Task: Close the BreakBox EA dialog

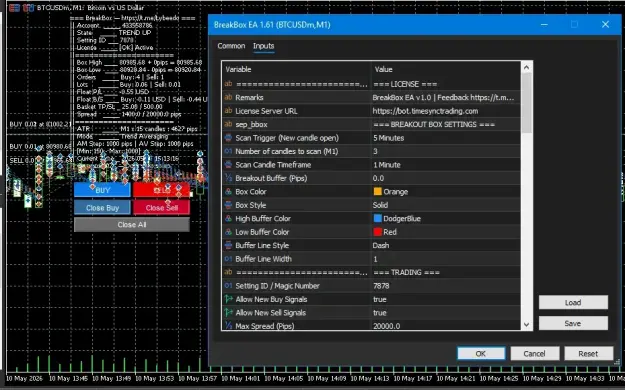Action: [605, 25]
